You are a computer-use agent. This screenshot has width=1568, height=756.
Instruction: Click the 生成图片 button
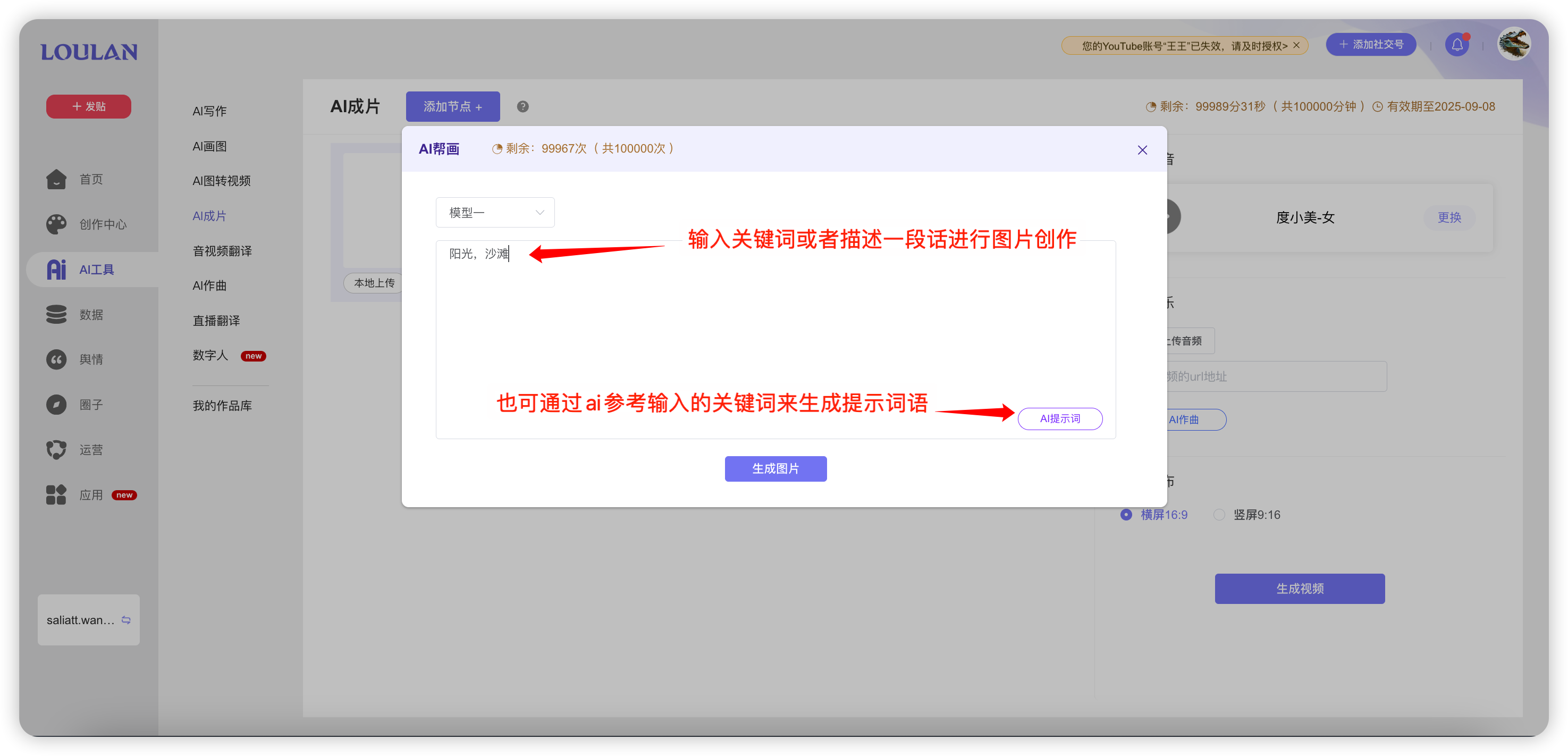[775, 468]
